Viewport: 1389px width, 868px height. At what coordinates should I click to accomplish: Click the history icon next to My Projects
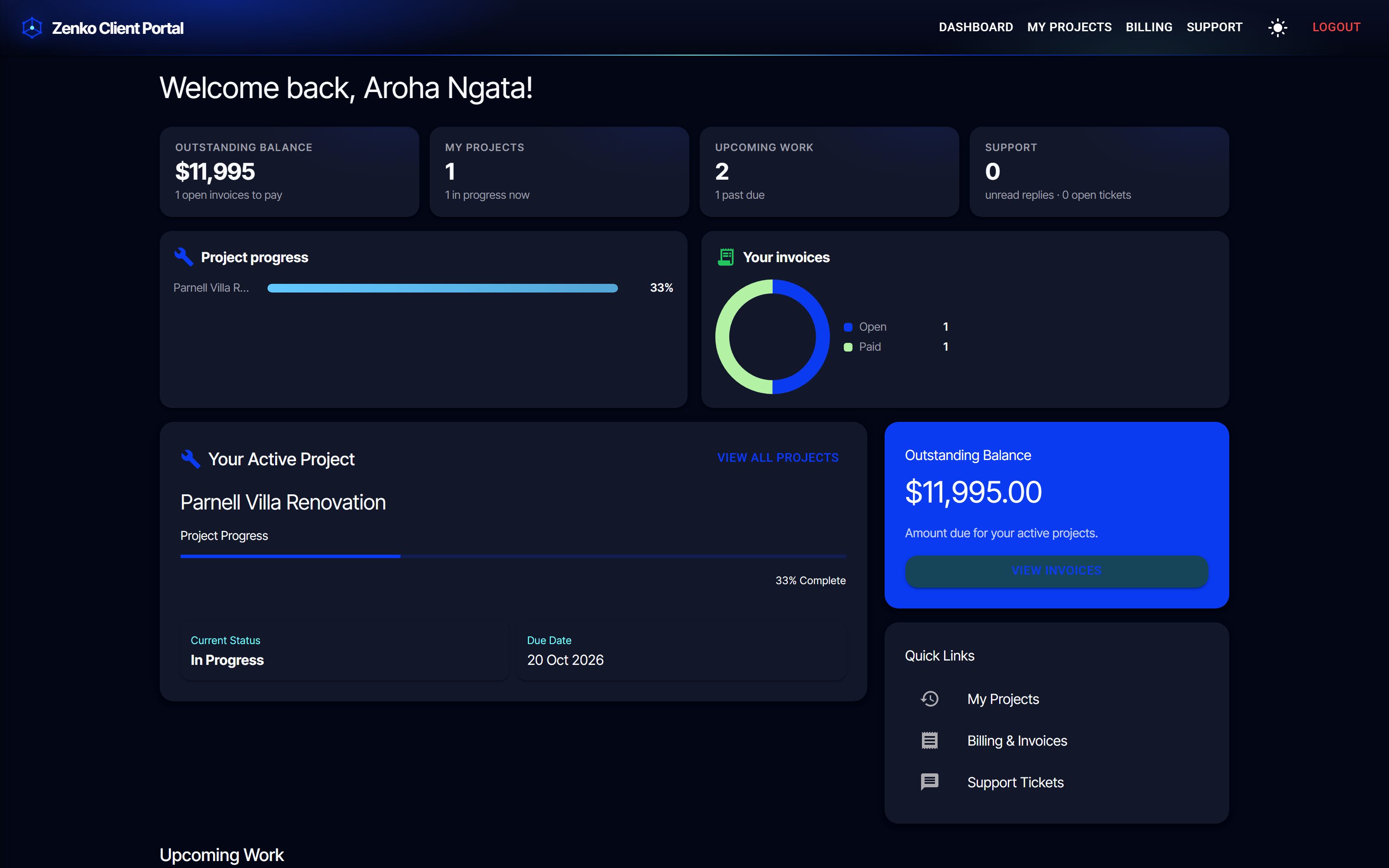[x=930, y=699]
